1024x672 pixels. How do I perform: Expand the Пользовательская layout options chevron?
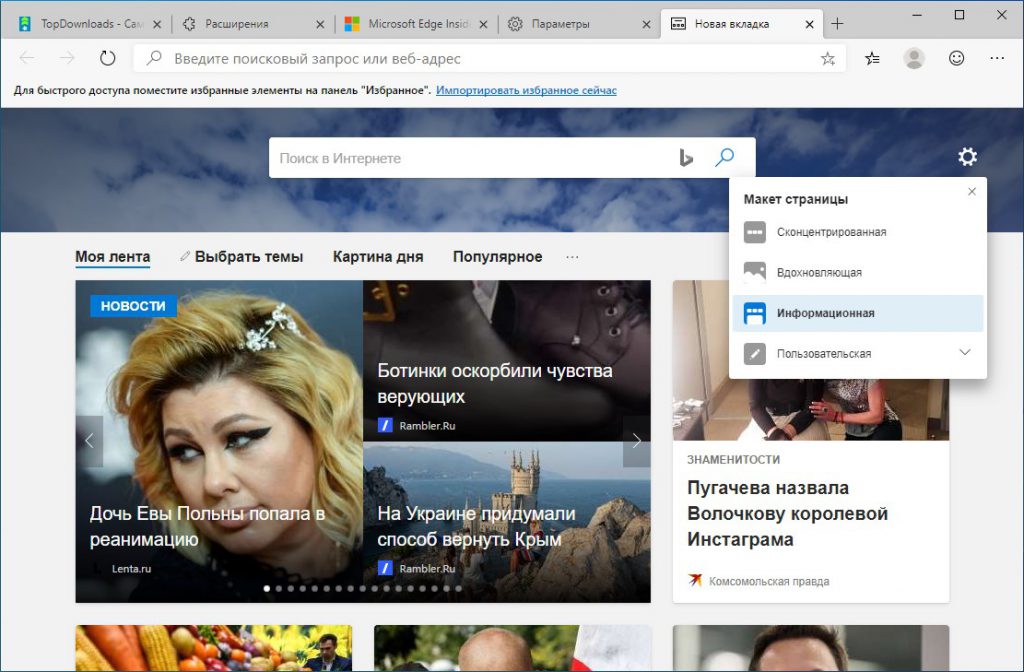click(x=964, y=352)
